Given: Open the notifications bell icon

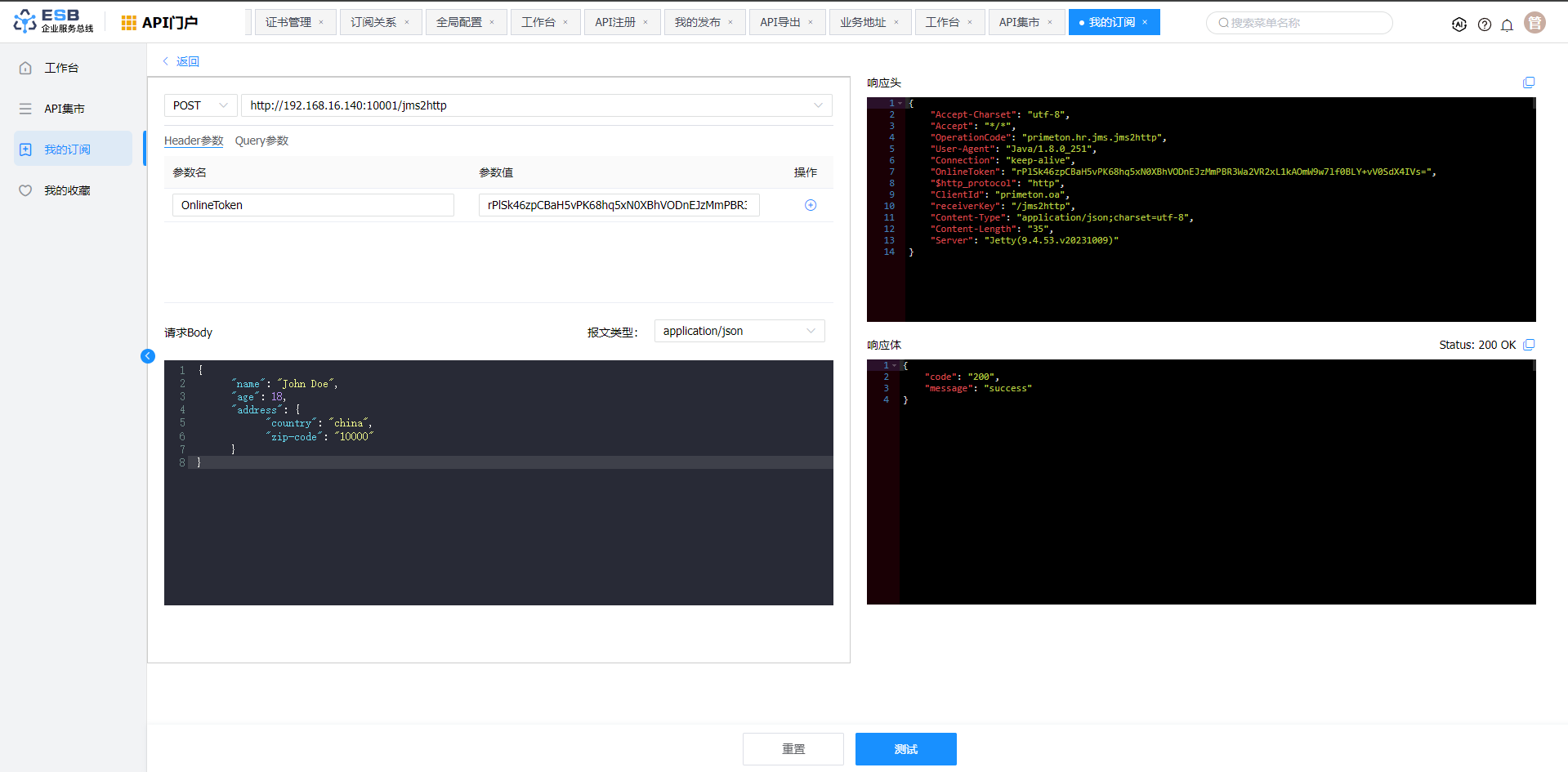Looking at the screenshot, I should (1507, 25).
